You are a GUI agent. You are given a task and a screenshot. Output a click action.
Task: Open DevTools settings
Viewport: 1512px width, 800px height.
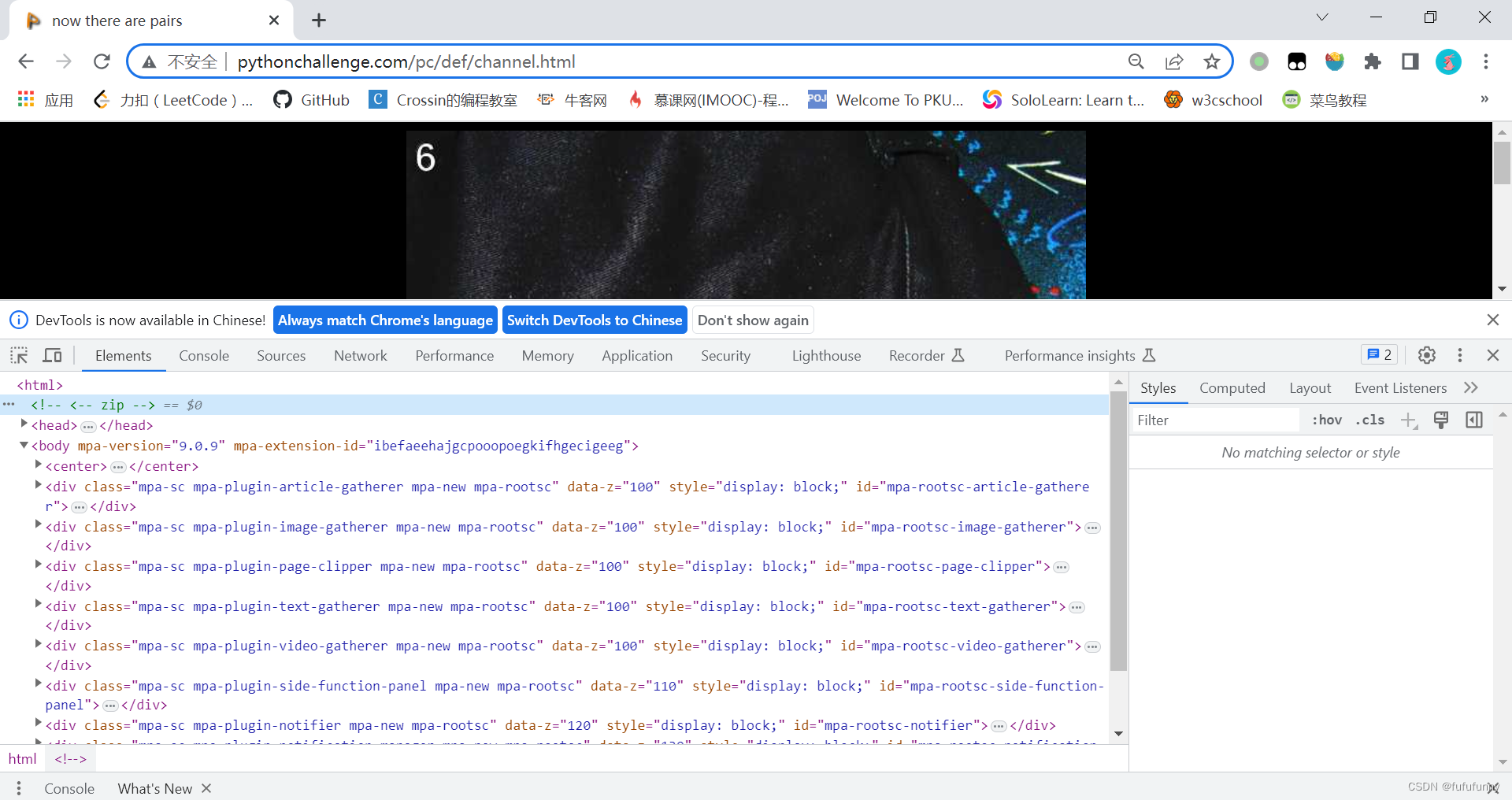1427,355
